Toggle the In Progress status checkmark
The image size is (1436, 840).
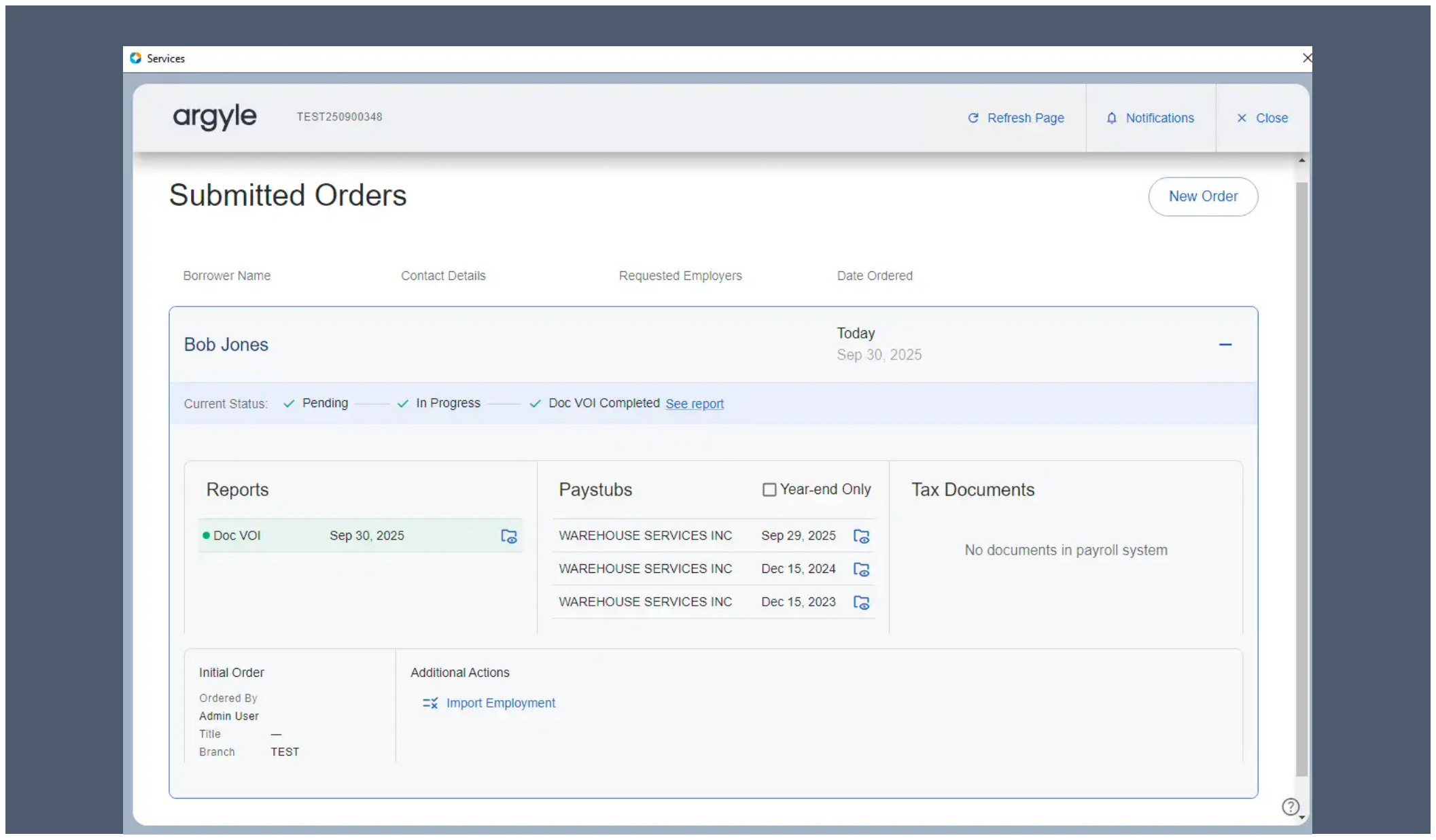click(x=402, y=403)
